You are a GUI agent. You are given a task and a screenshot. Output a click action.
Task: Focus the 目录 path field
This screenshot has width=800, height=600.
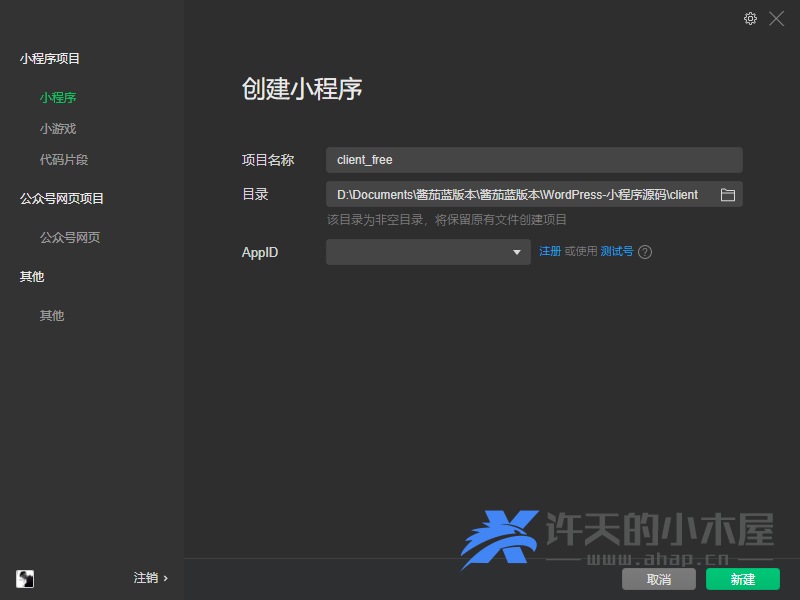click(x=534, y=194)
